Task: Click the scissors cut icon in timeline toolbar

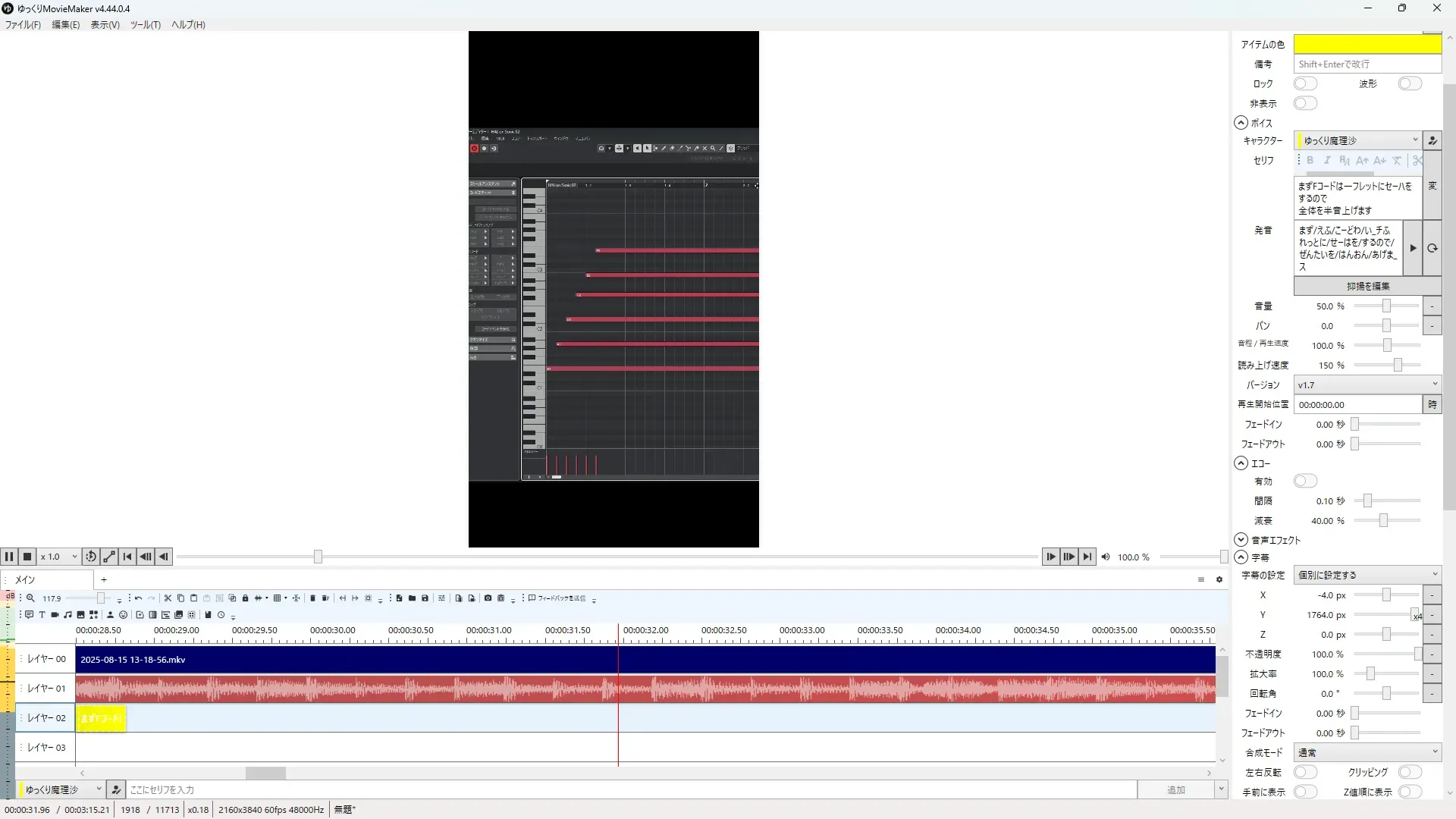Action: click(168, 598)
